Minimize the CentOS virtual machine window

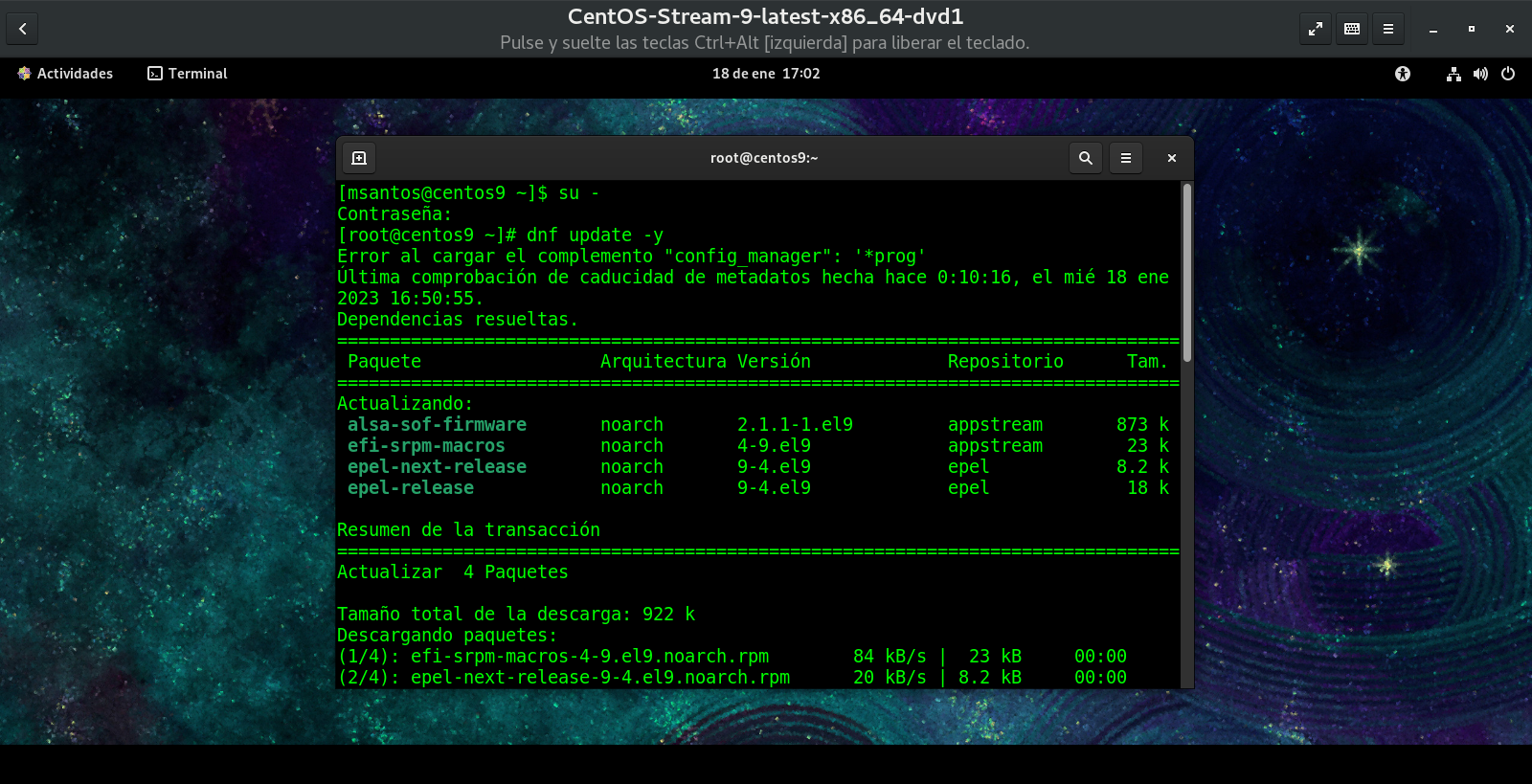pos(1433,29)
